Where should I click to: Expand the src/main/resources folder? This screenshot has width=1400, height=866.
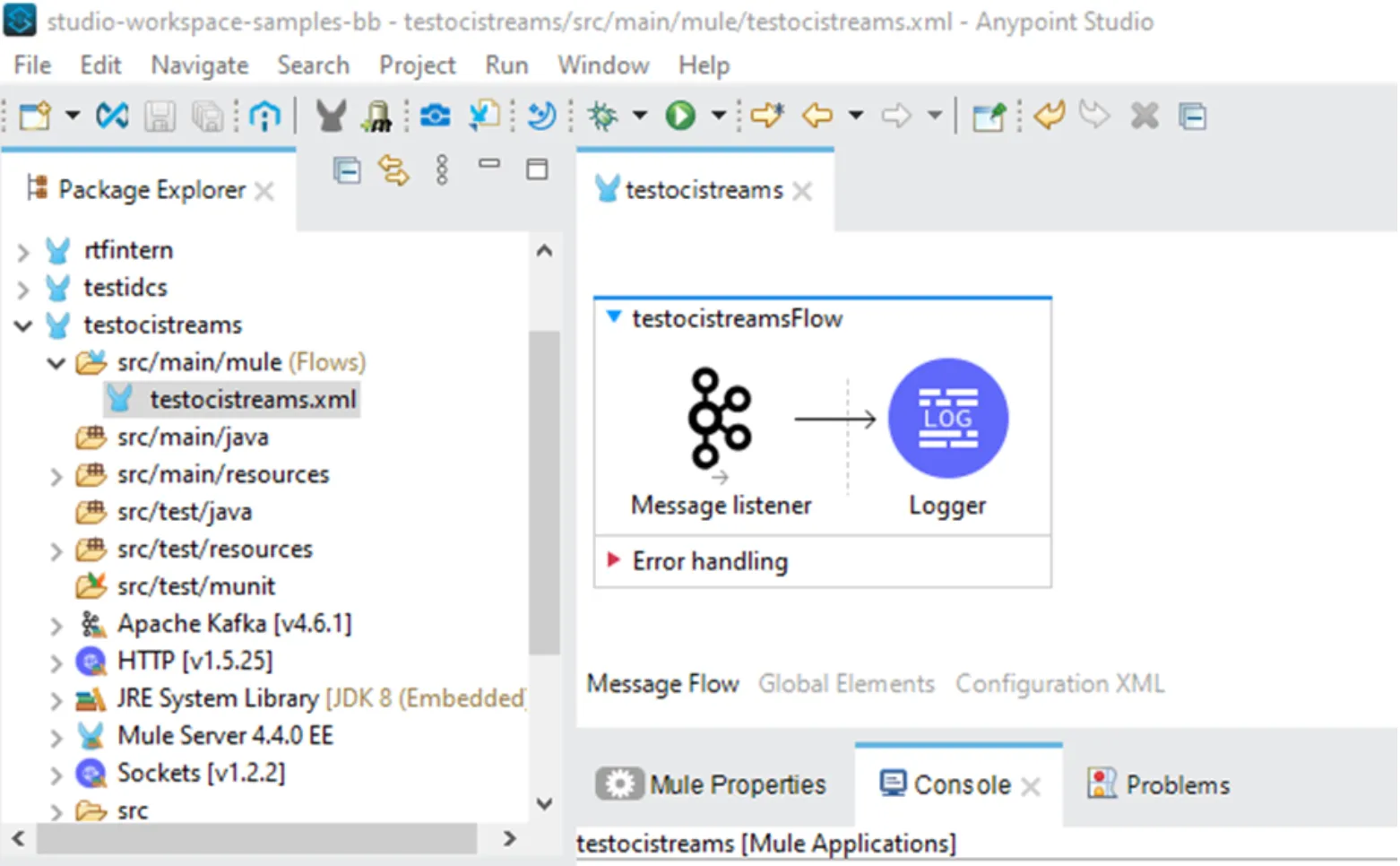tap(56, 476)
